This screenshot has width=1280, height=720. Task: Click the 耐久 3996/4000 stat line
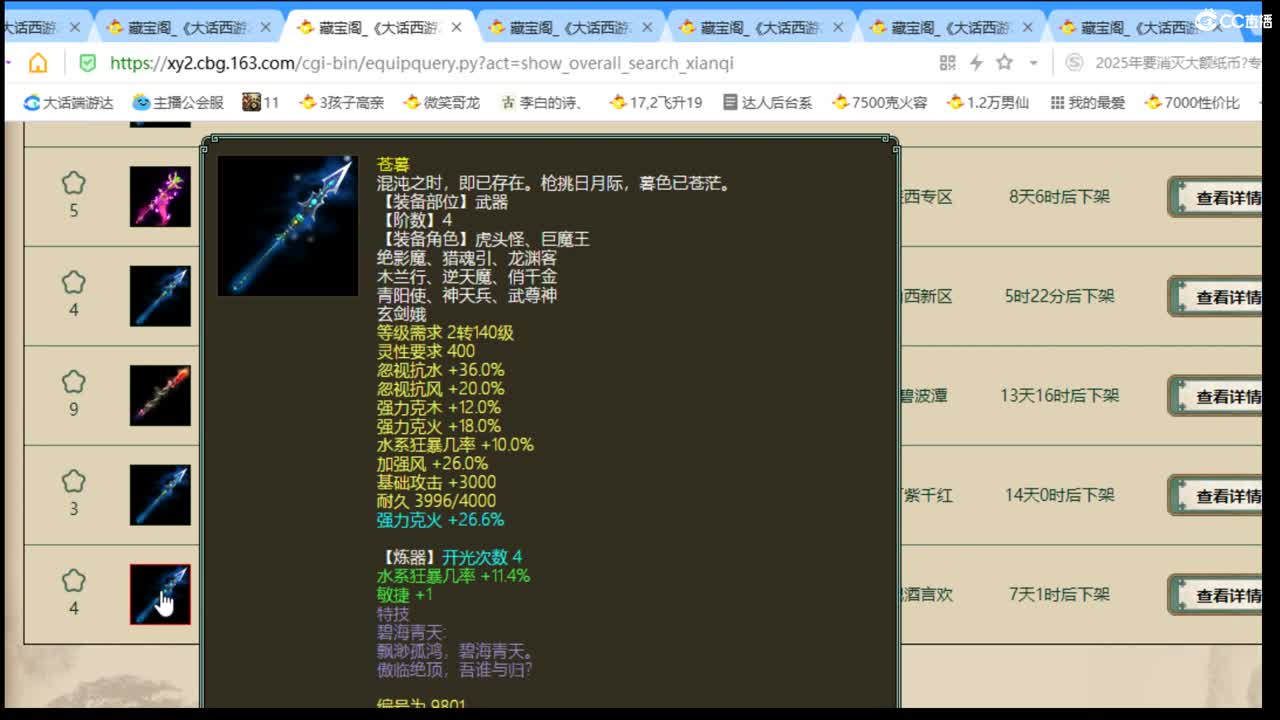coord(436,501)
